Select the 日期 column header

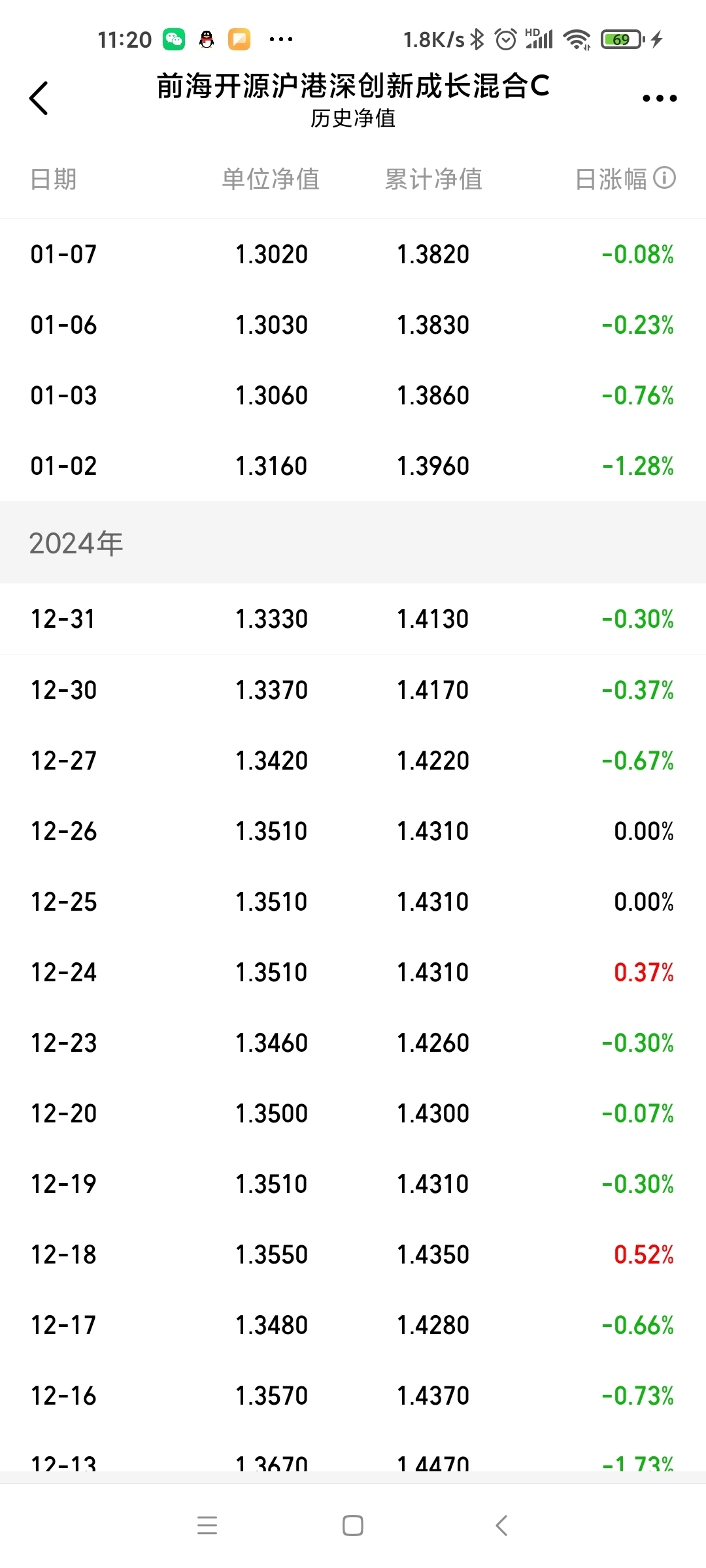coord(54,179)
